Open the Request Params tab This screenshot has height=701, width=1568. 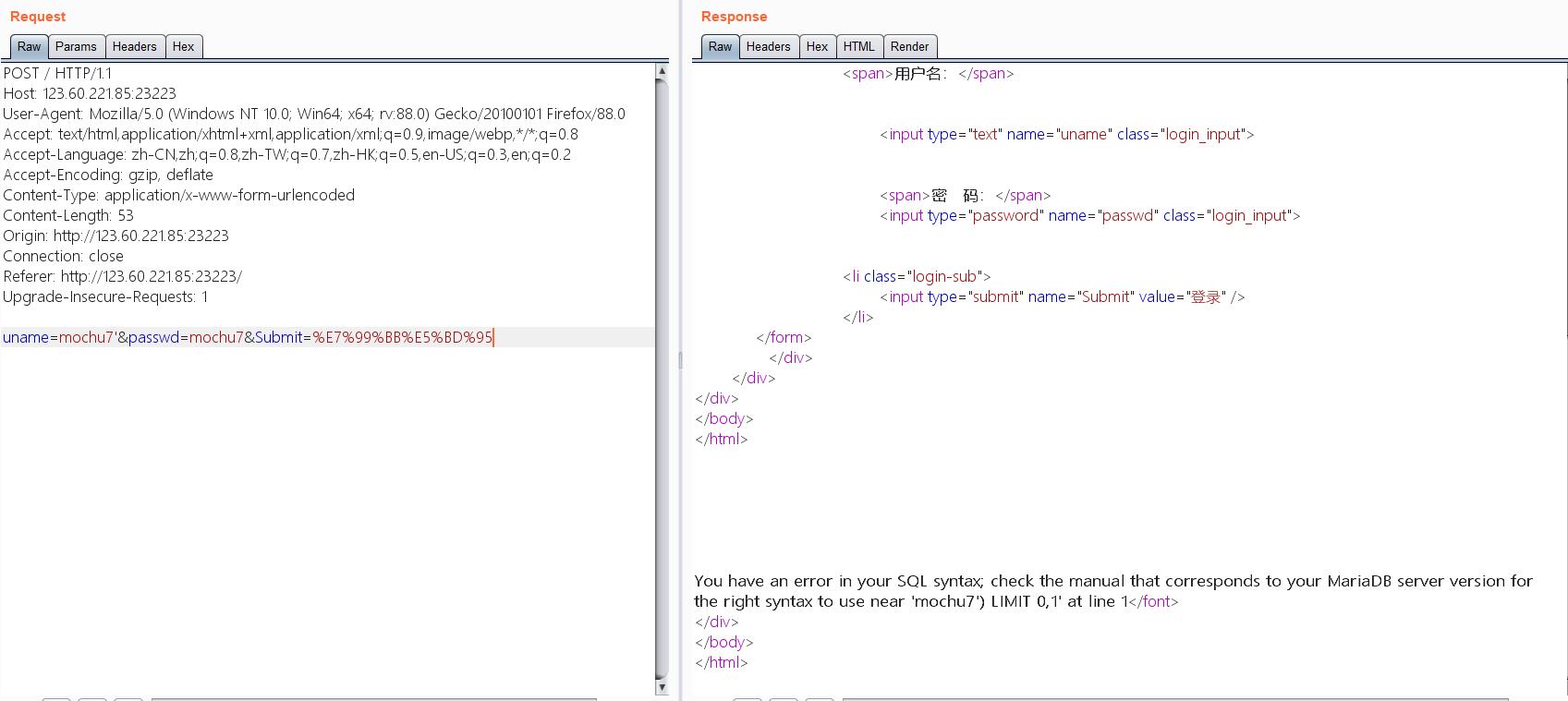click(76, 46)
